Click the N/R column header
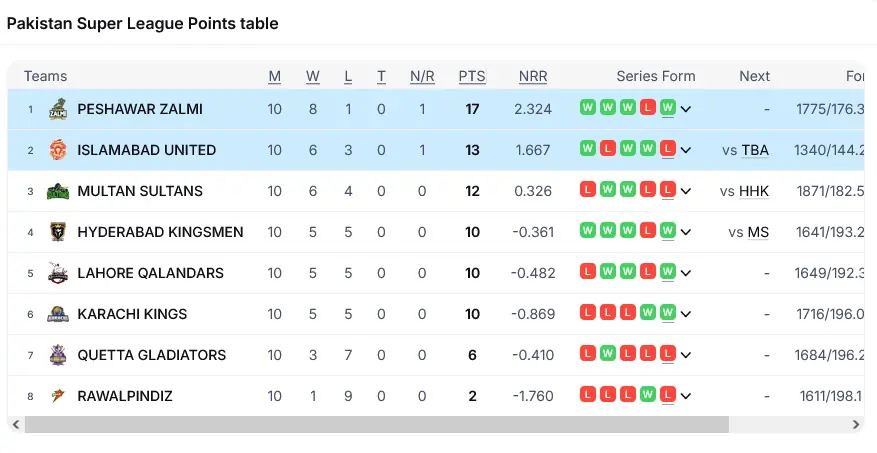This screenshot has height=453, width=877. (x=422, y=76)
